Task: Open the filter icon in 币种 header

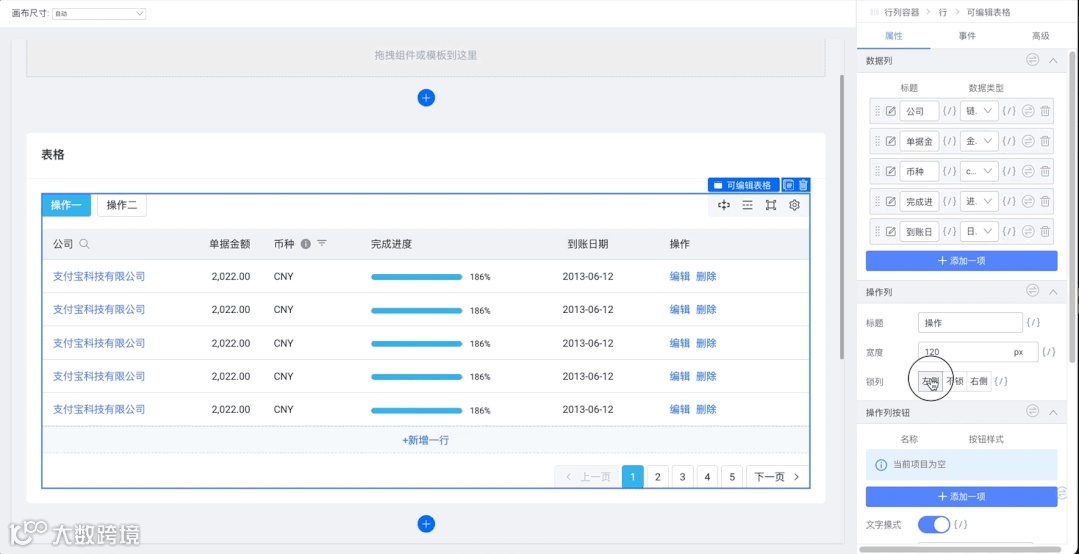Action: pos(321,244)
